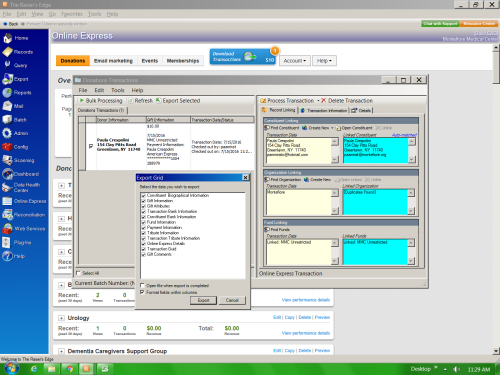Expand Dementia Caregivers Support Group
500x375 pixels.
click(61, 351)
